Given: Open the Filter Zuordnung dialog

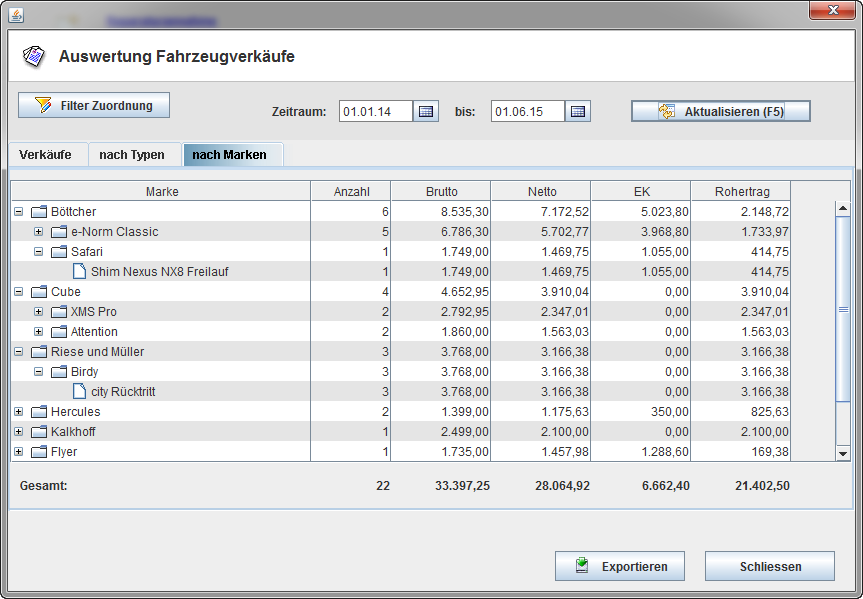Looking at the screenshot, I should click(94, 105).
